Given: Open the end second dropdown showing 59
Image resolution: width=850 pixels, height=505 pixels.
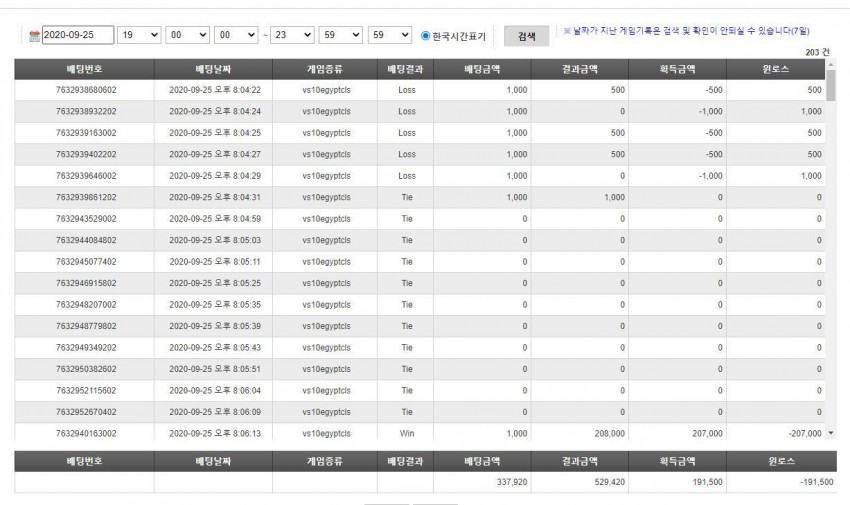Looking at the screenshot, I should pos(389,35).
